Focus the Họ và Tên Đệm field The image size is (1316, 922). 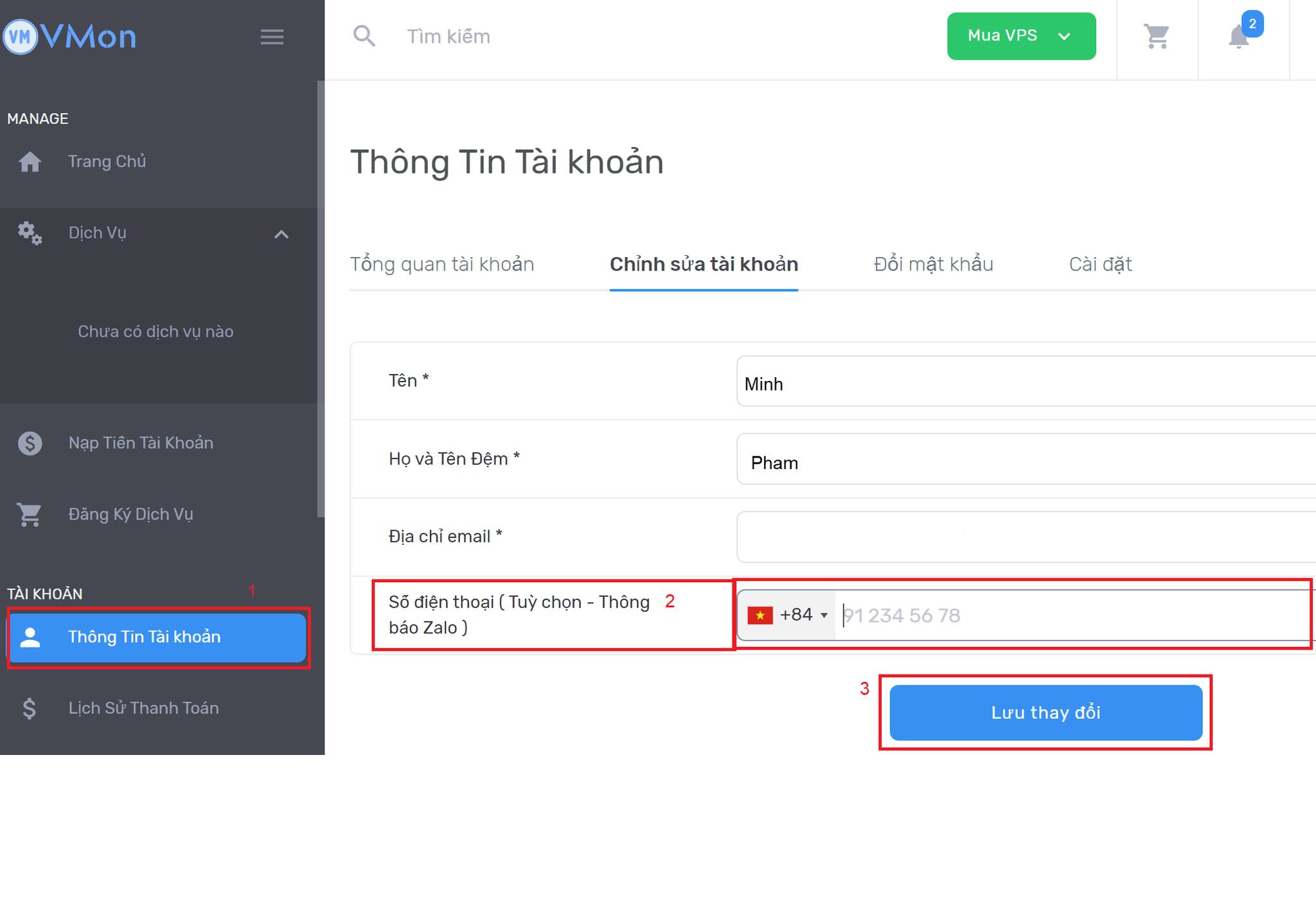click(1026, 459)
